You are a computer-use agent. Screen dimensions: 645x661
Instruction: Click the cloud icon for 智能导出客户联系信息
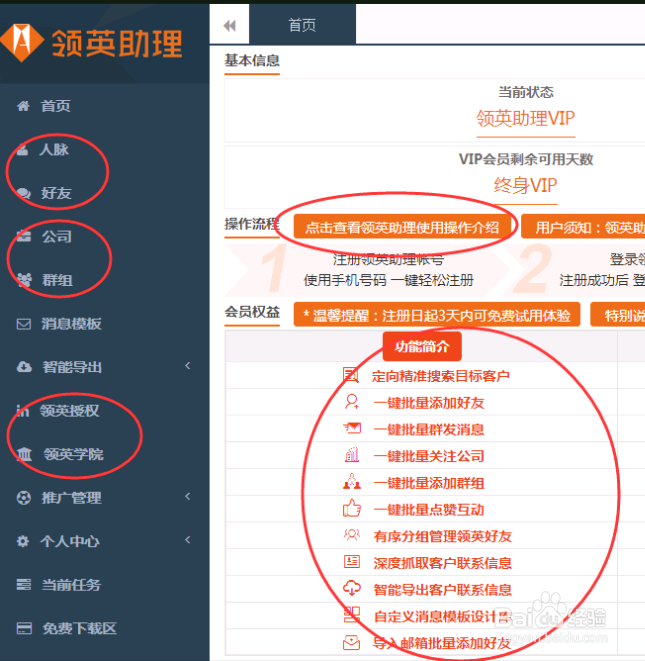click(352, 588)
